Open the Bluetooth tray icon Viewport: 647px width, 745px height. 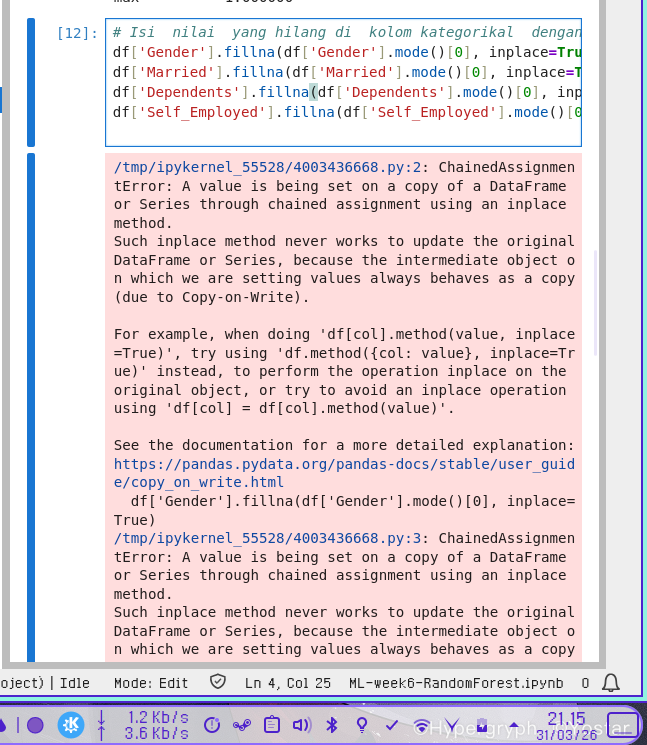click(332, 725)
